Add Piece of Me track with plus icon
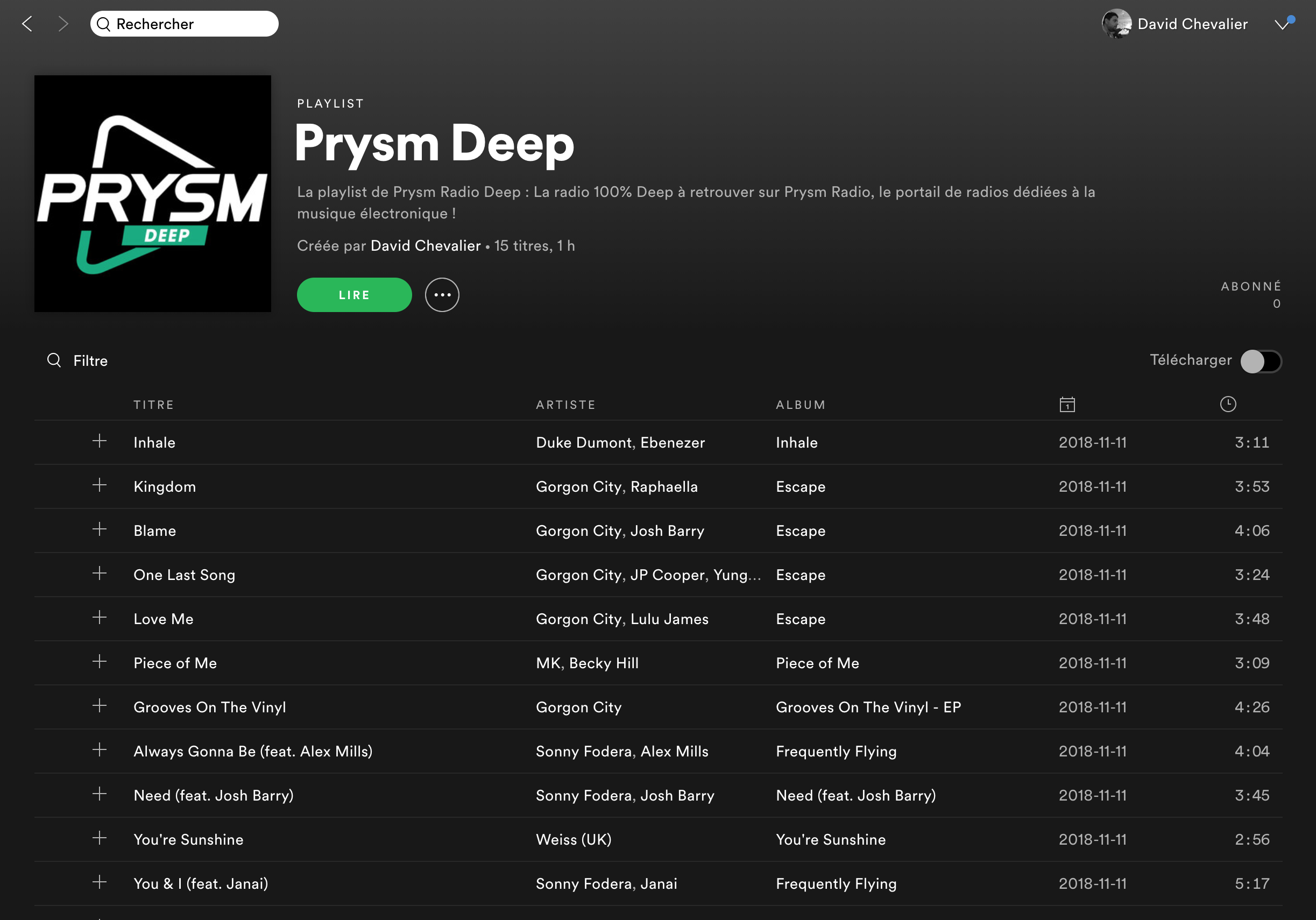 coord(100,661)
